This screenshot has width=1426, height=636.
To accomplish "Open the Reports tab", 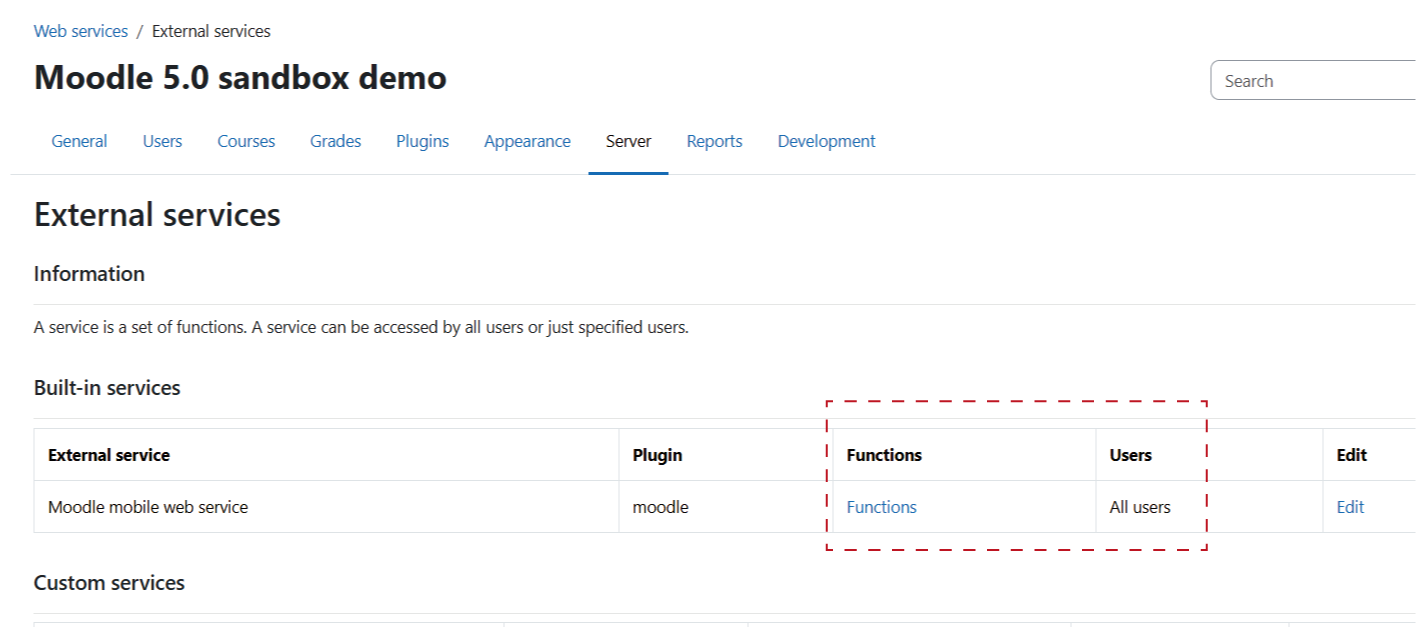I will (714, 141).
